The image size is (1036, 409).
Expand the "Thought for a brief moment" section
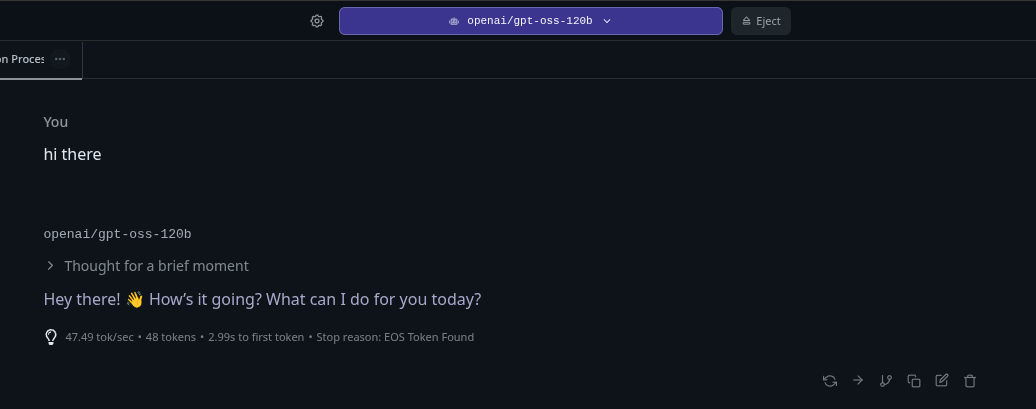coord(146,266)
